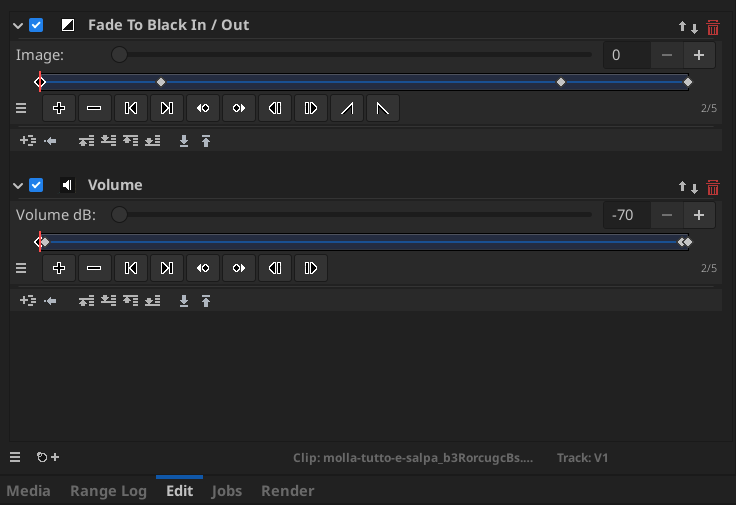
Task: Open the Render tab
Action: (x=287, y=491)
